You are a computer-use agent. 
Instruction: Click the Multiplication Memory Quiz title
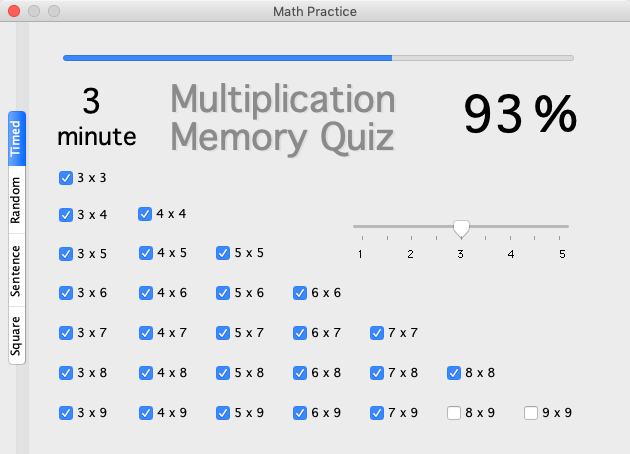click(283, 118)
